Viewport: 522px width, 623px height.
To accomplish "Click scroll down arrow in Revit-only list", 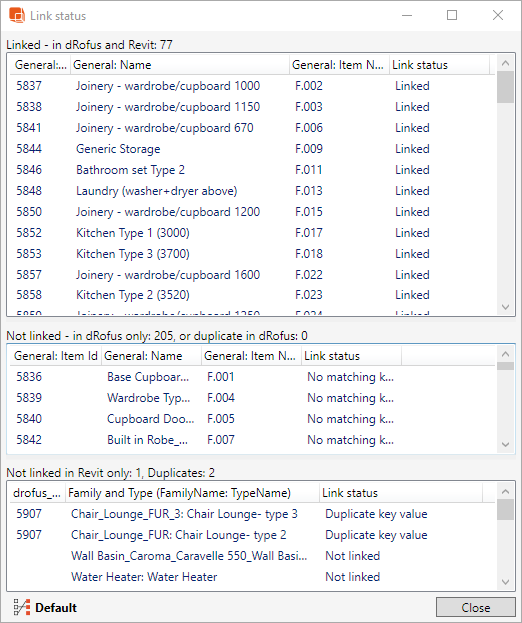I will pyautogui.click(x=505, y=582).
